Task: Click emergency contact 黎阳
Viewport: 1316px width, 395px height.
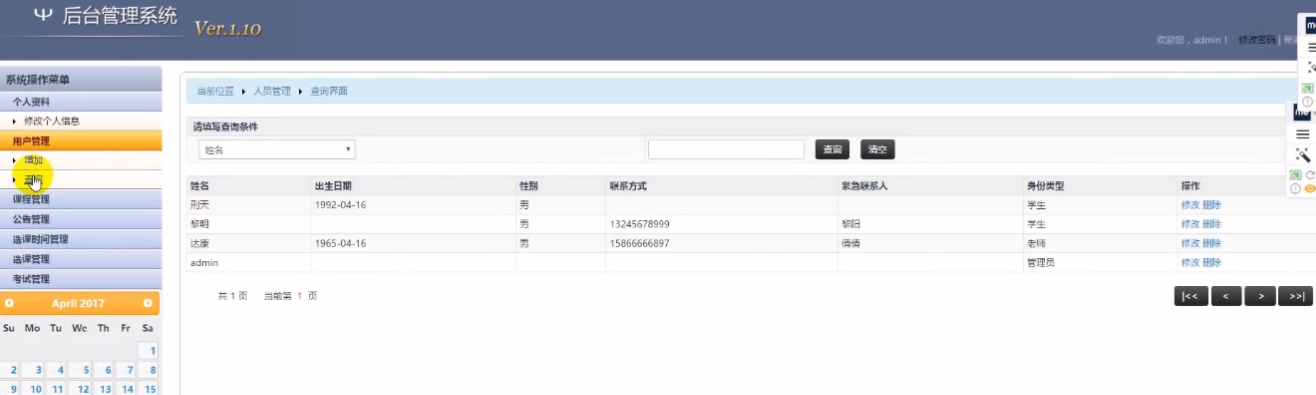Action: 851,224
